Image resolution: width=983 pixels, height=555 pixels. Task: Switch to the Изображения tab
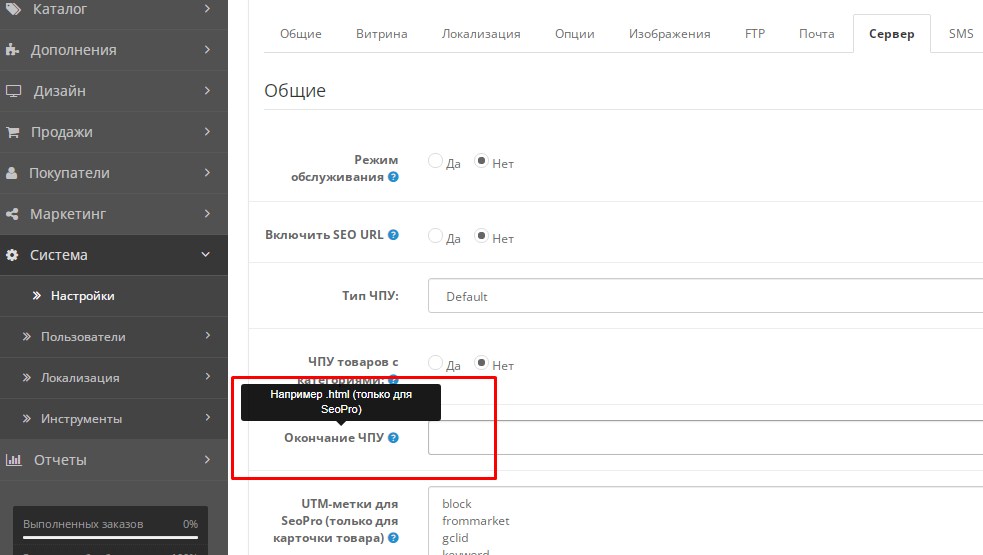point(670,34)
